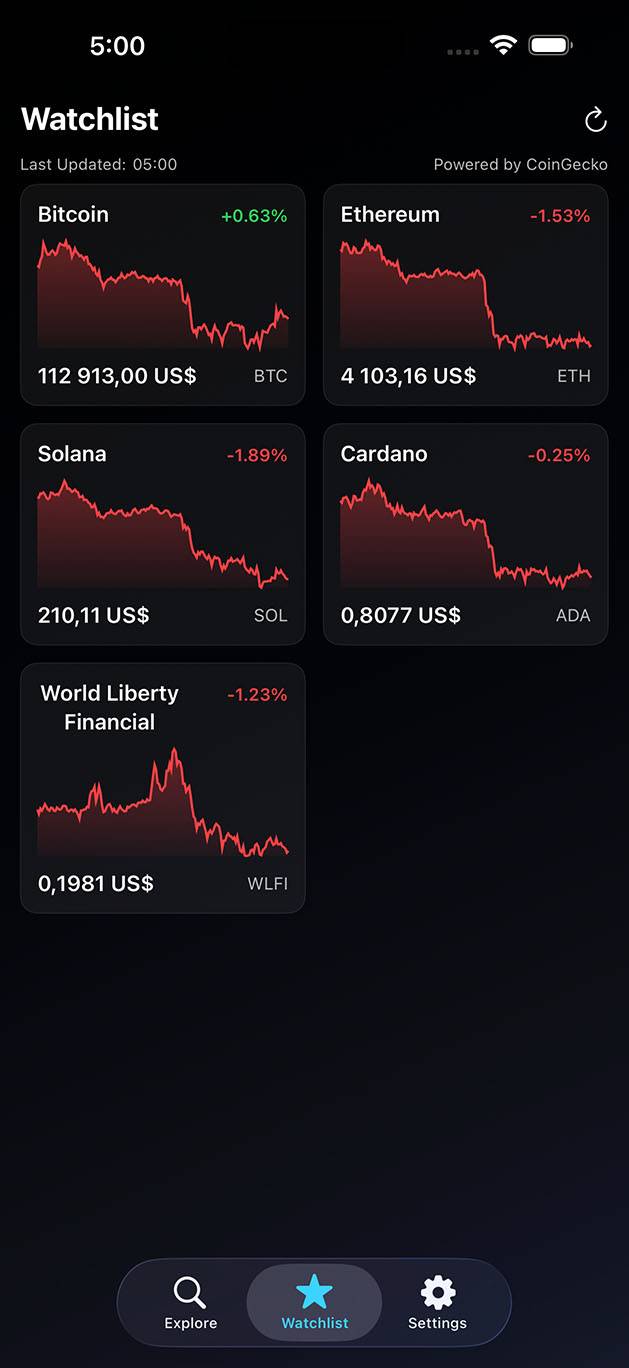Select the Cardano watchlist card
The width and height of the screenshot is (629, 1368).
click(x=465, y=534)
